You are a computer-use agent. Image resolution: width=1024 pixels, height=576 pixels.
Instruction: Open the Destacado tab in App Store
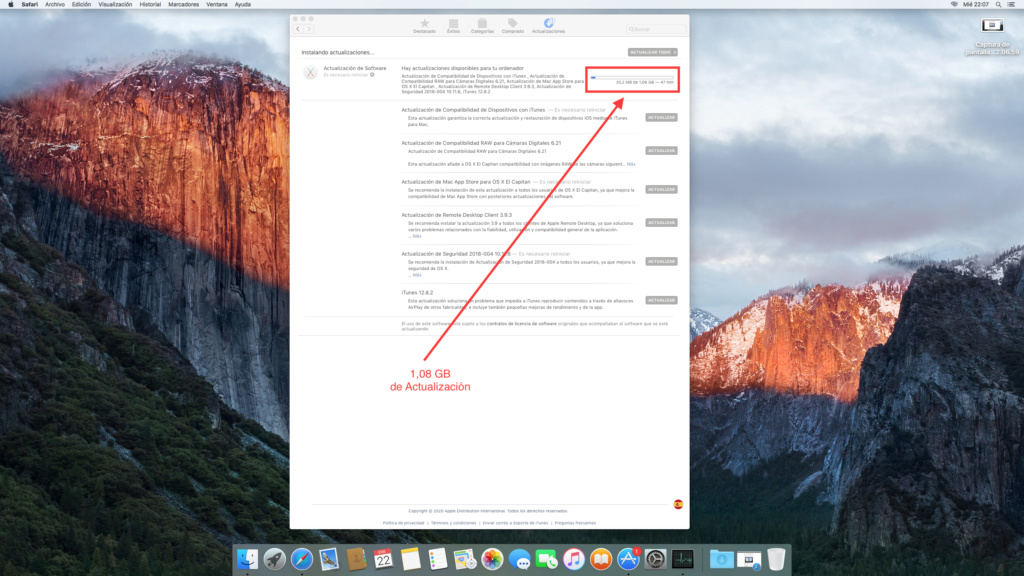424,26
